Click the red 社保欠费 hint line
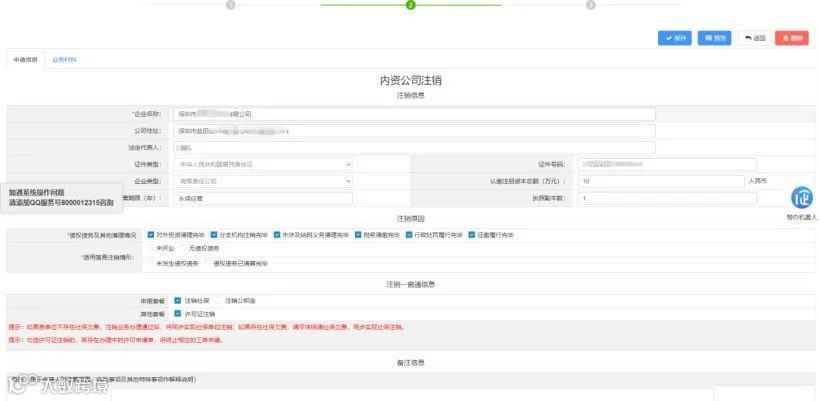The image size is (820, 401). click(207, 327)
